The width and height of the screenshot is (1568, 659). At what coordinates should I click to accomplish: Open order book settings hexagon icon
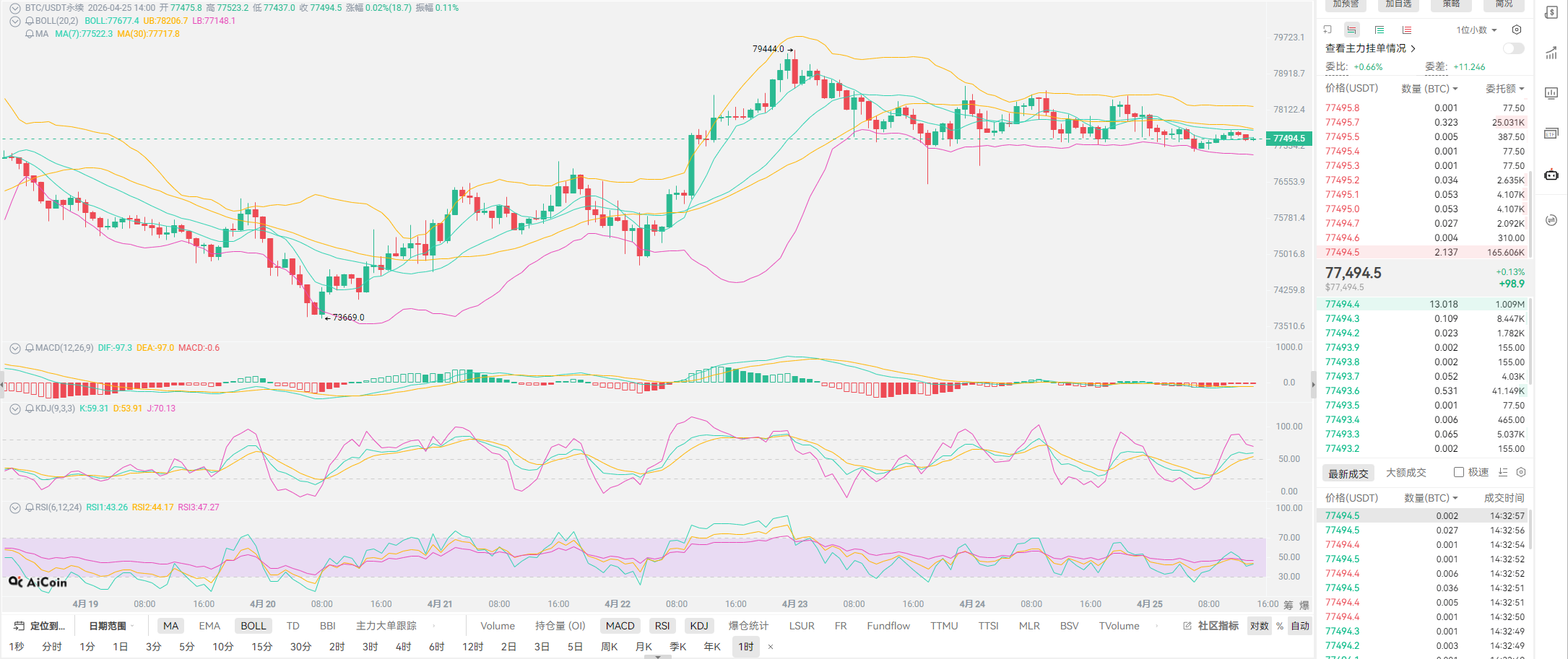pyautogui.click(x=1517, y=30)
